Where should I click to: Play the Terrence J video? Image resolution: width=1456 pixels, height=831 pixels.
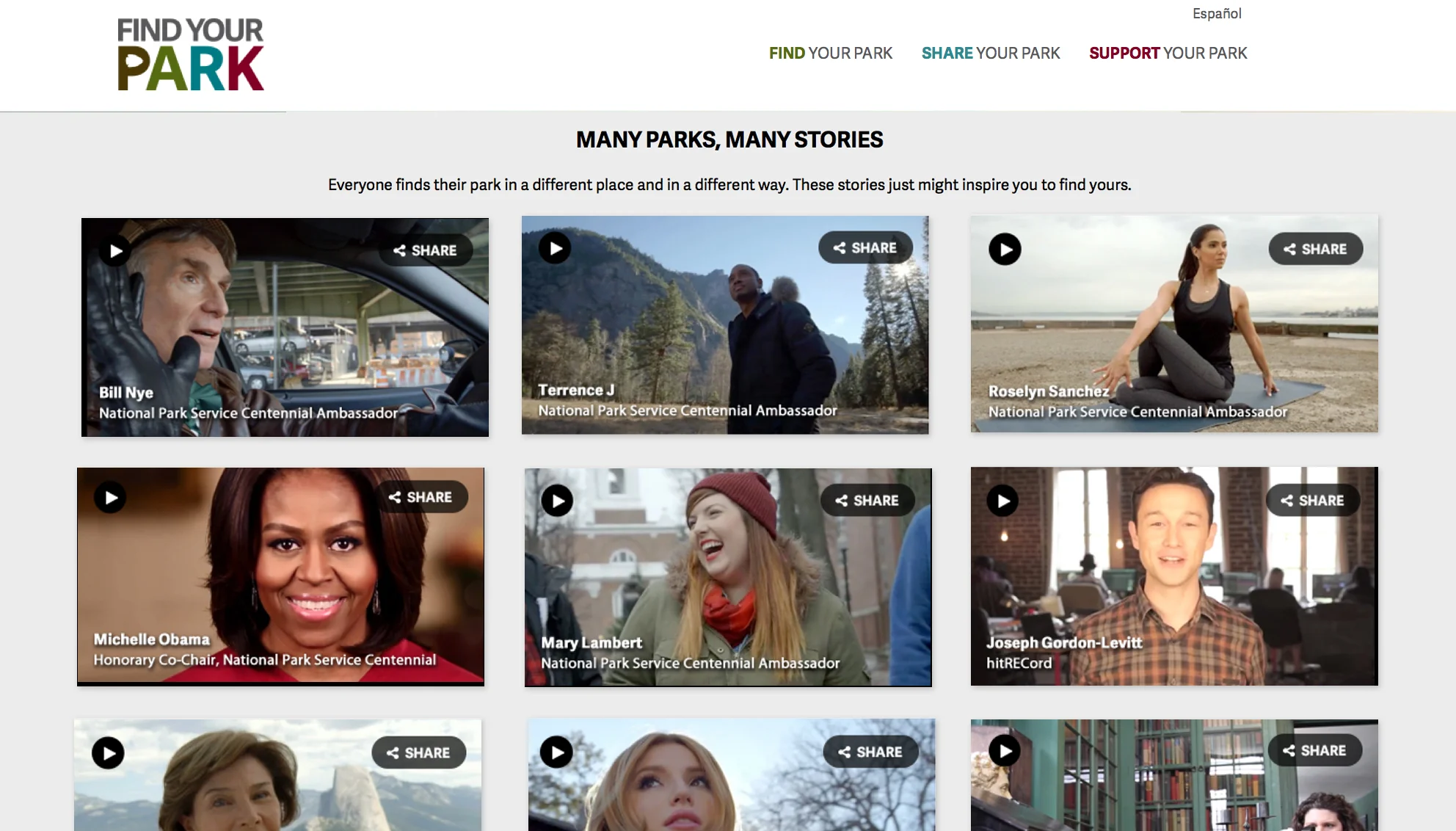556,248
